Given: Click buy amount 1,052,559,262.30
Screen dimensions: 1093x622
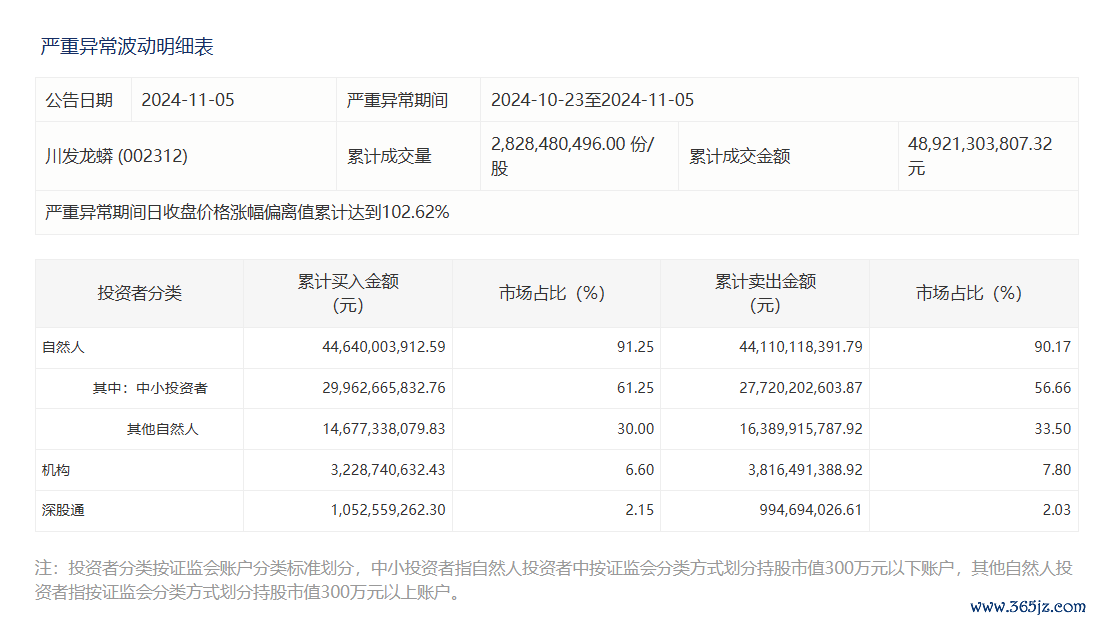Looking at the screenshot, I should pos(388,510).
